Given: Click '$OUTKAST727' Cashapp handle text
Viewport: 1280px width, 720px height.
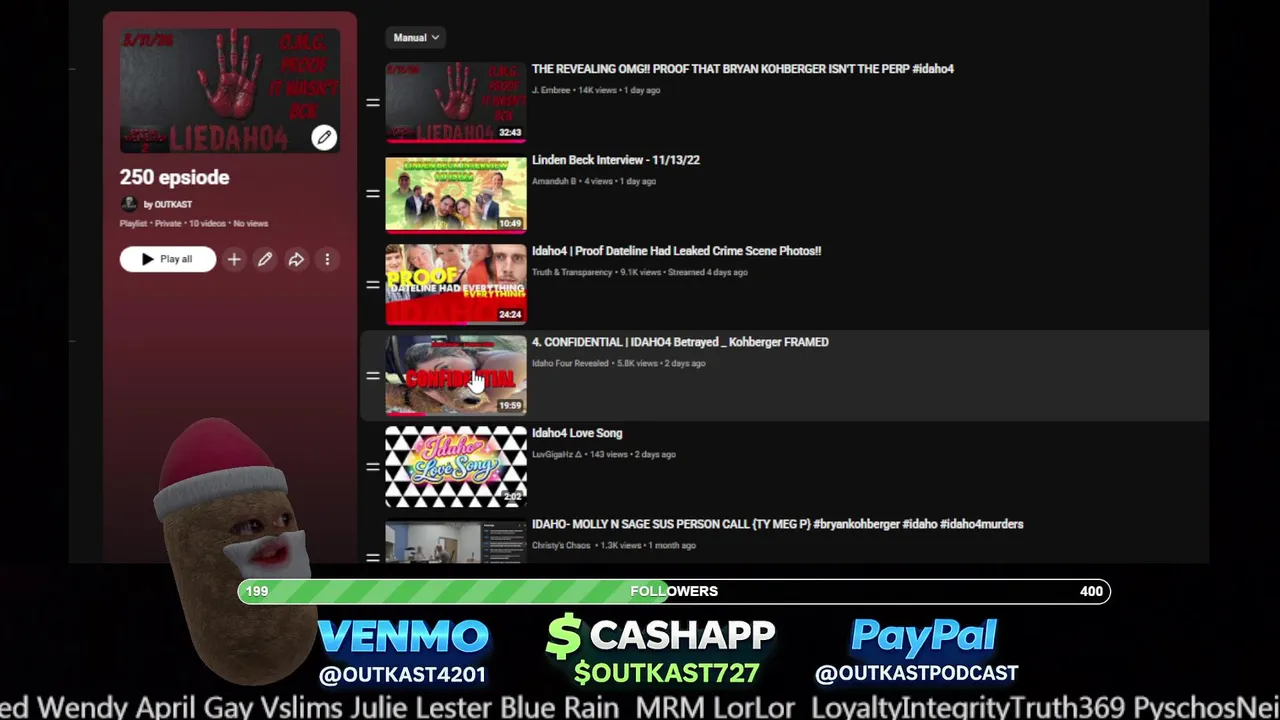Looking at the screenshot, I should 666,674.
